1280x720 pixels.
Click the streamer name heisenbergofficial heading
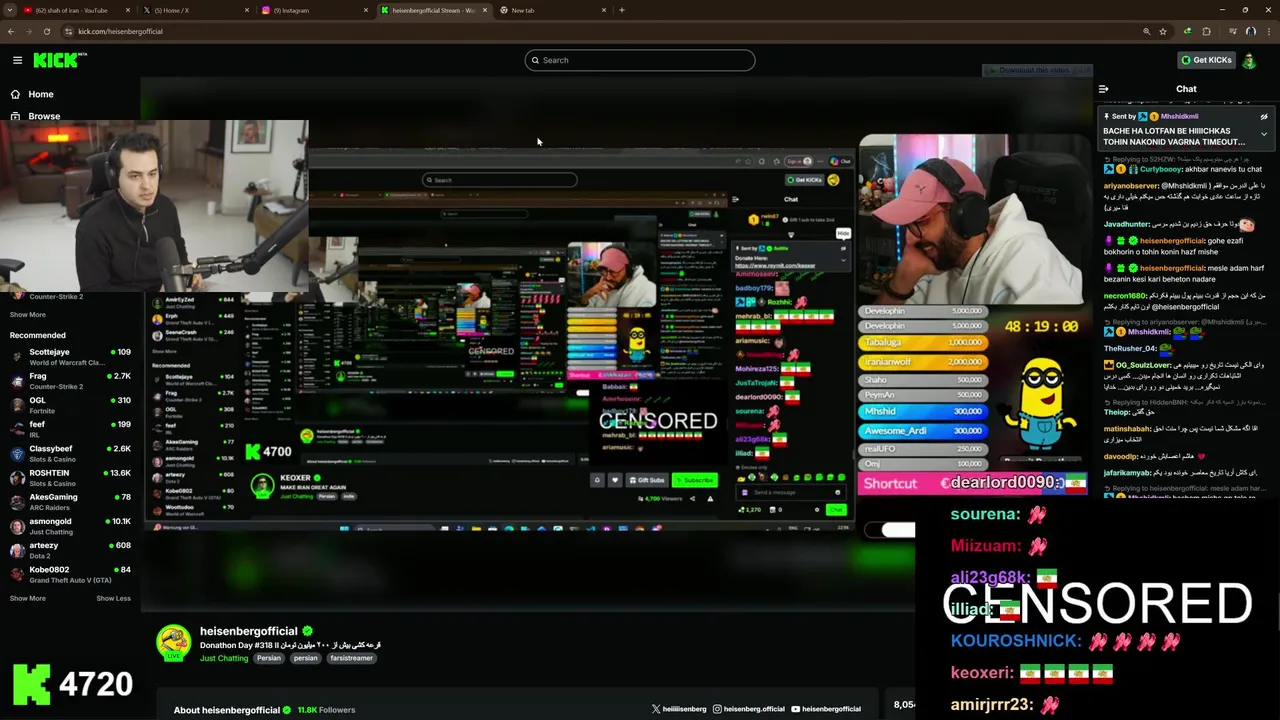[x=249, y=631]
